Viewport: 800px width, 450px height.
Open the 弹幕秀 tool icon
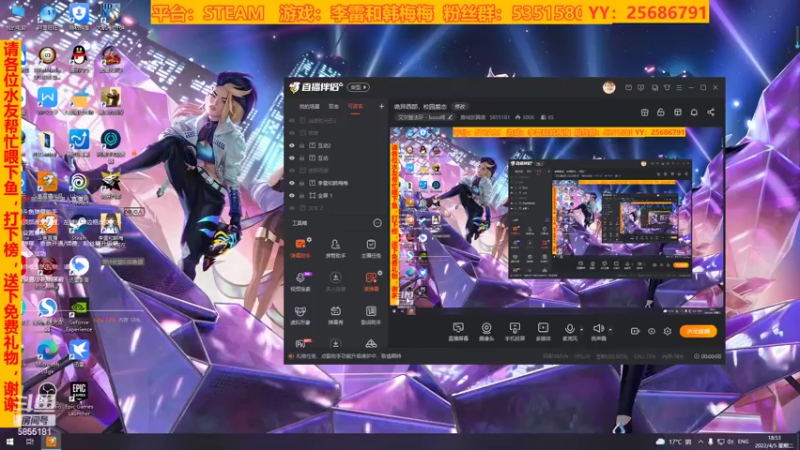coord(335,315)
